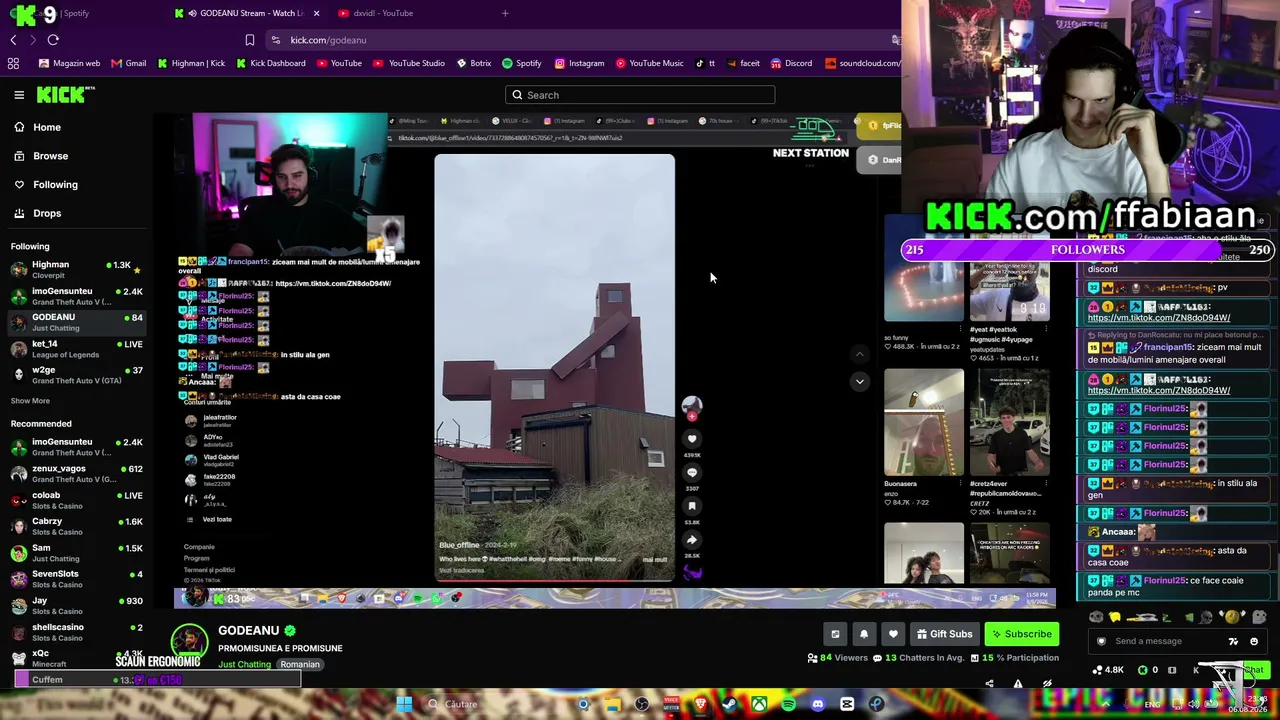Screen dimensions: 1280x720
Task: Toggle the notification bell for GODEANU
Action: tap(864, 634)
